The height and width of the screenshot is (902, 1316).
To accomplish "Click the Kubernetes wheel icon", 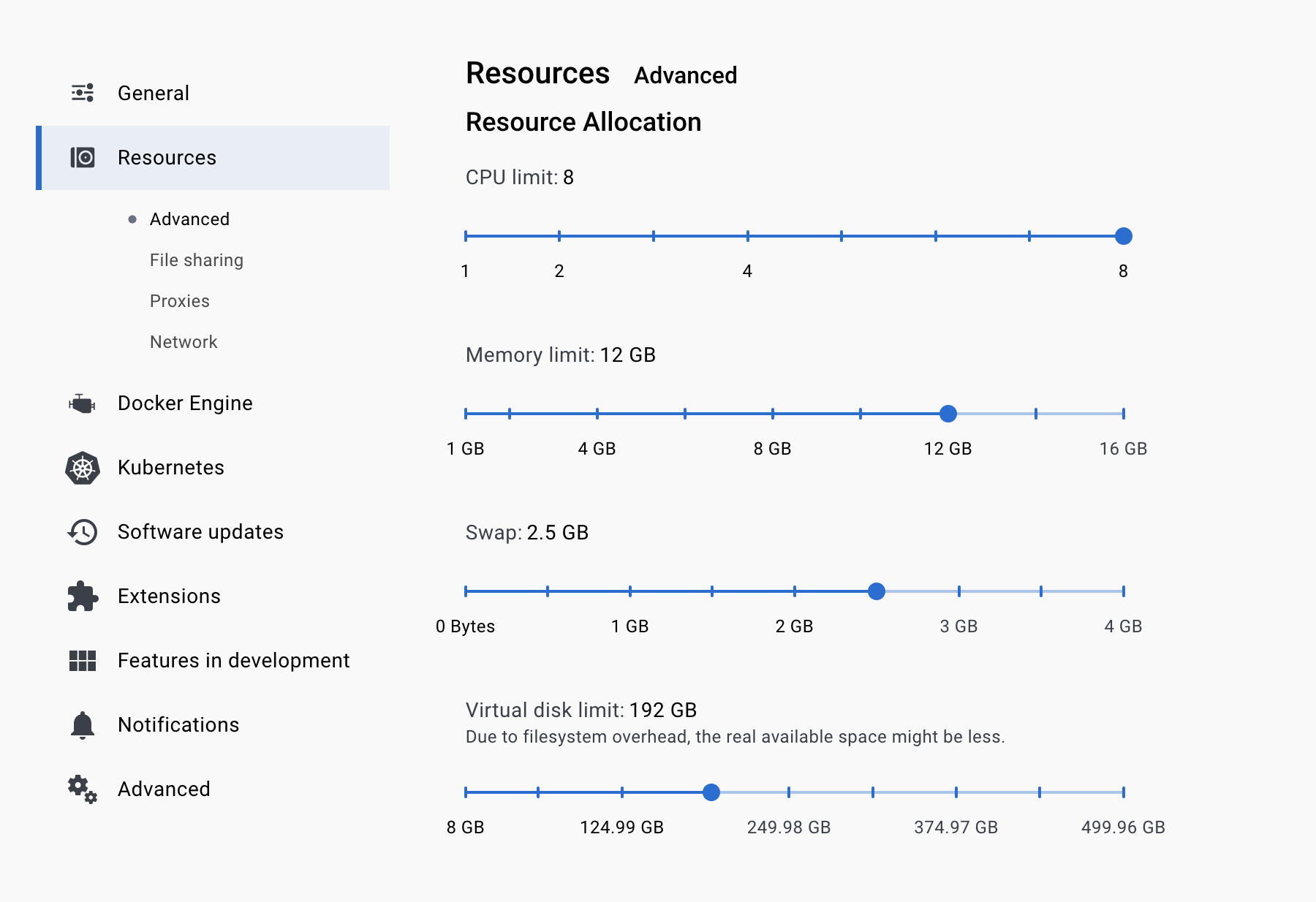I will point(83,468).
